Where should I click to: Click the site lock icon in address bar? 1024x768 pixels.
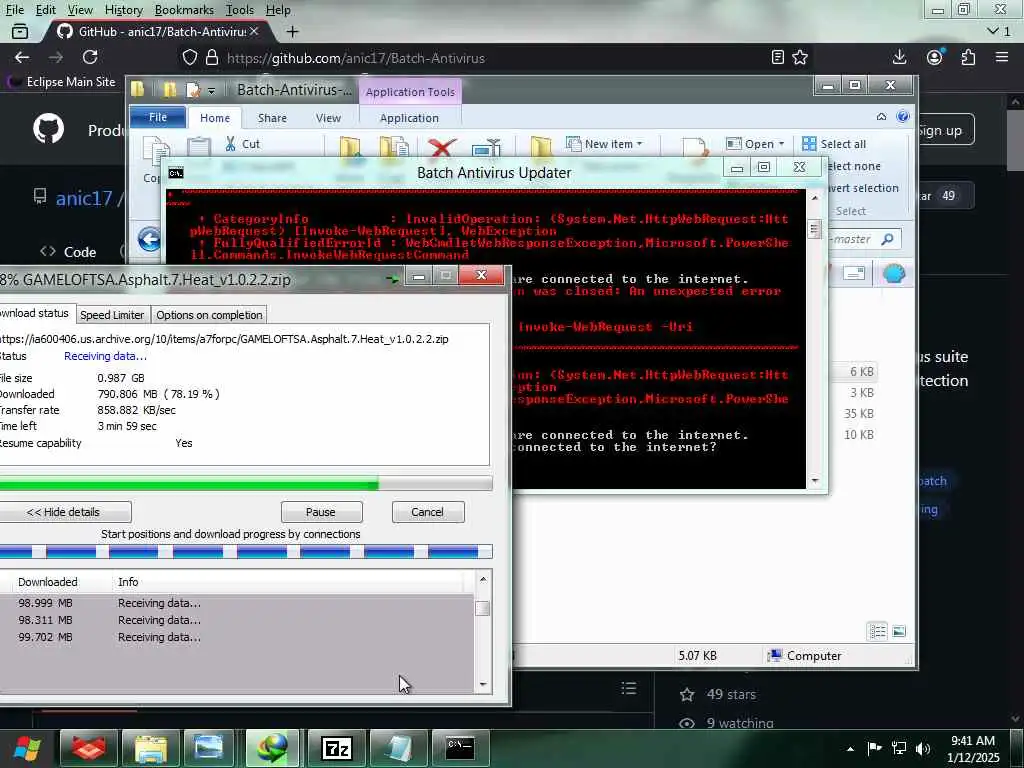click(212, 58)
